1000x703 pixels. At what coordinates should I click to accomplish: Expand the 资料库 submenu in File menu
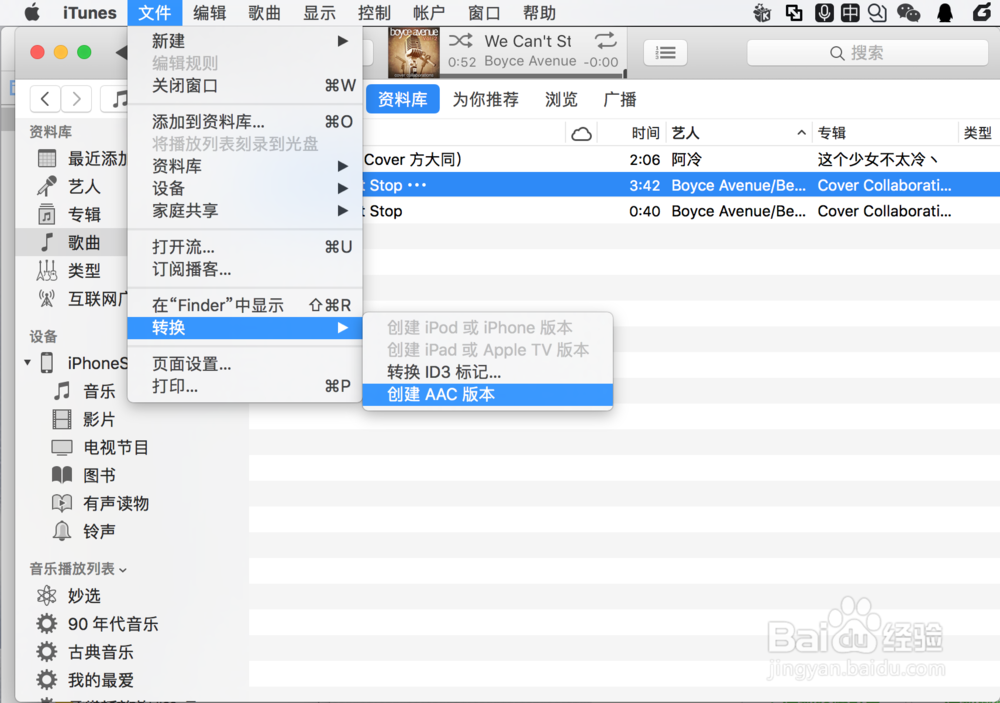[245, 166]
